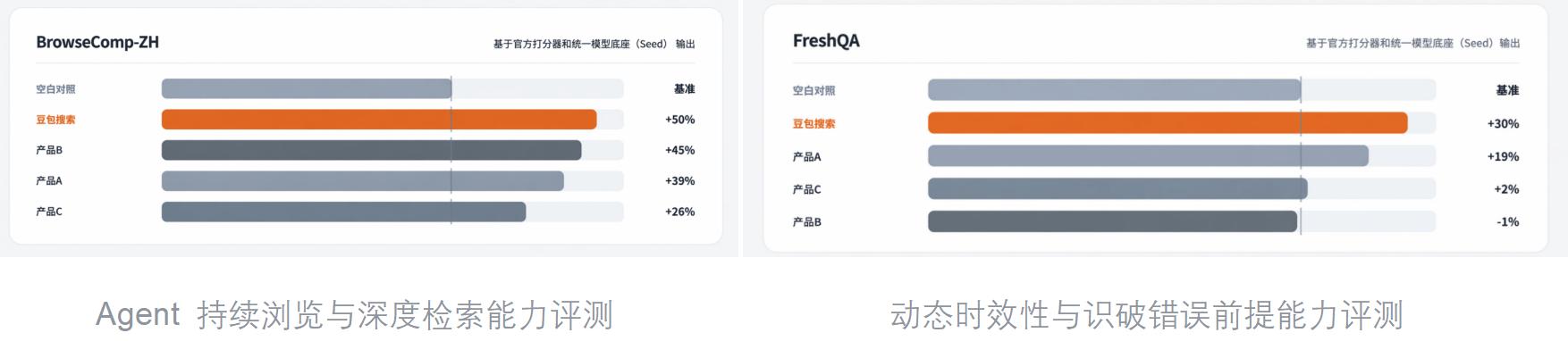Click the FreshQA chart title
The height and width of the screenshot is (341, 1568).
(826, 41)
